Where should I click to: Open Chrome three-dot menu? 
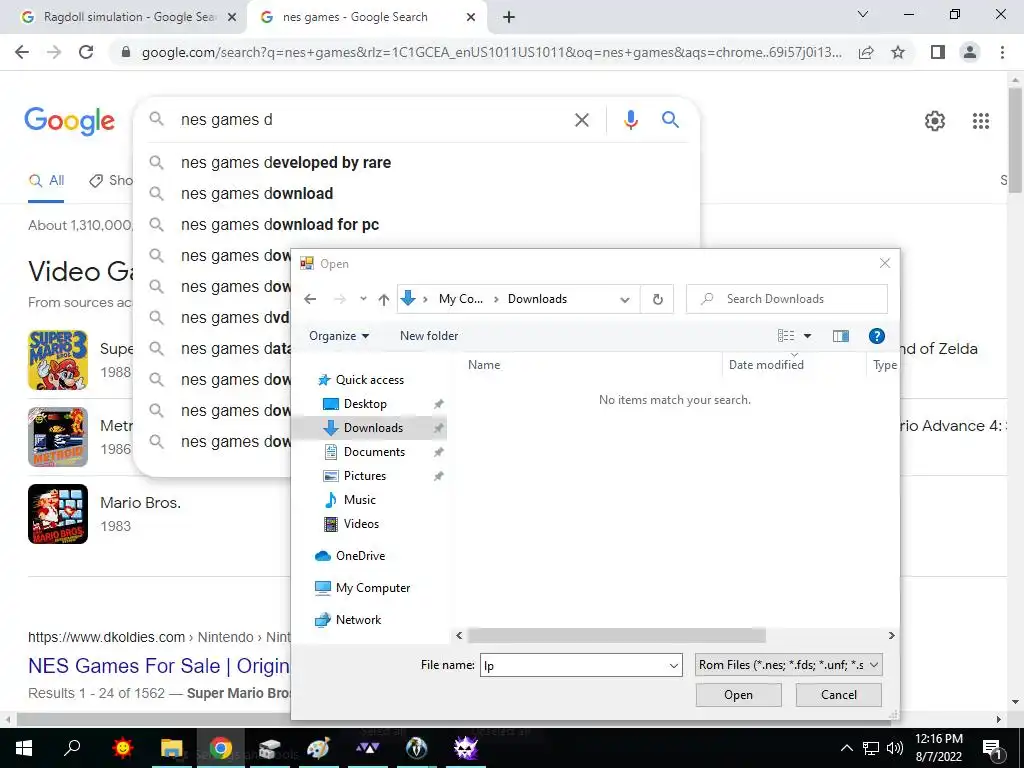click(x=1002, y=52)
